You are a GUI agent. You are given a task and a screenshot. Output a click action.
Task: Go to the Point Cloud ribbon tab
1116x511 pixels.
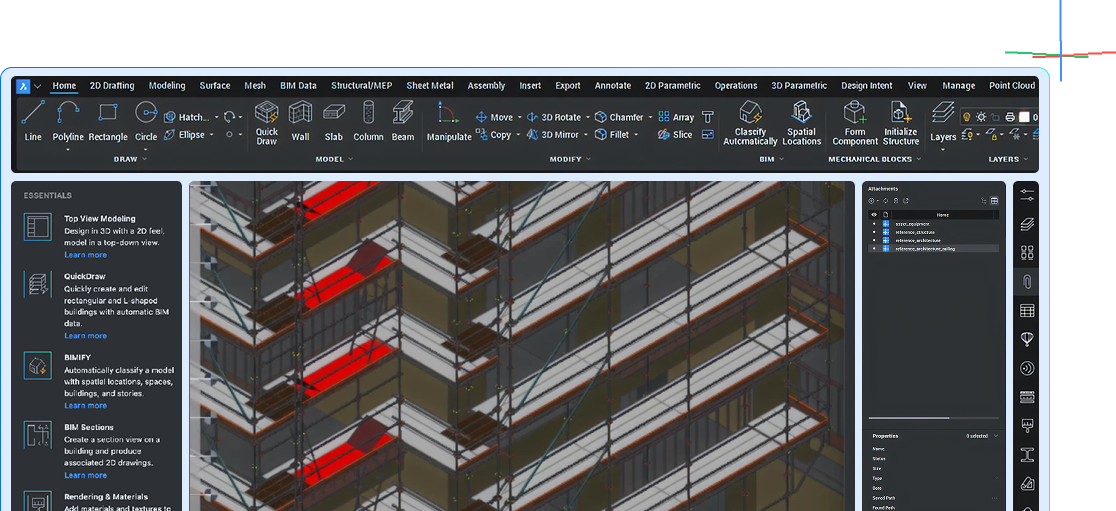pyautogui.click(x=1012, y=85)
